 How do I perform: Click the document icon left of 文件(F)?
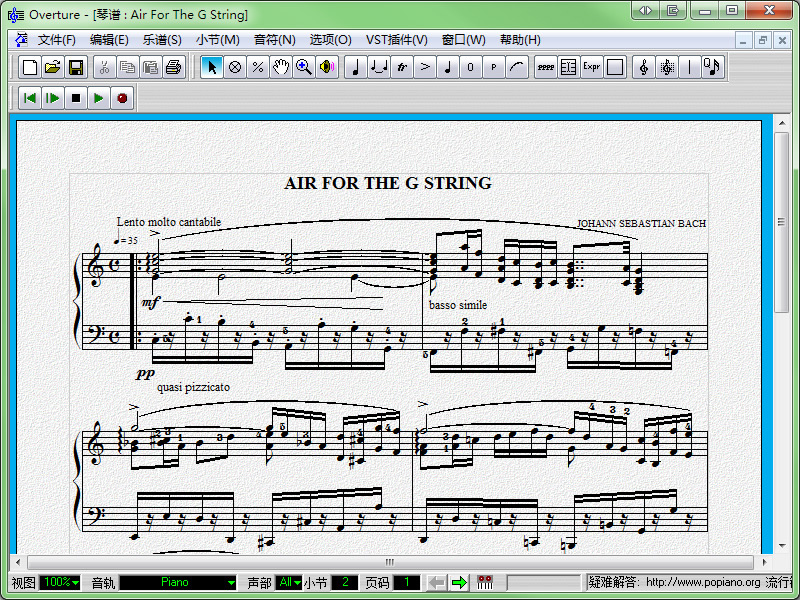click(x=21, y=40)
